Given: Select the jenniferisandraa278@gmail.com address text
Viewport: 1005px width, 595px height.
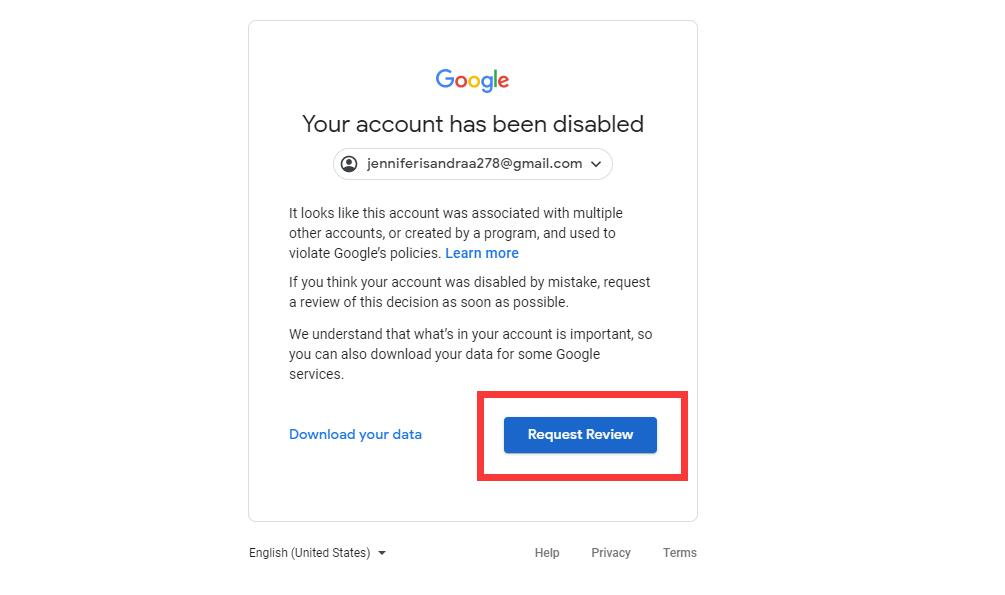Looking at the screenshot, I should pyautogui.click(x=474, y=164).
